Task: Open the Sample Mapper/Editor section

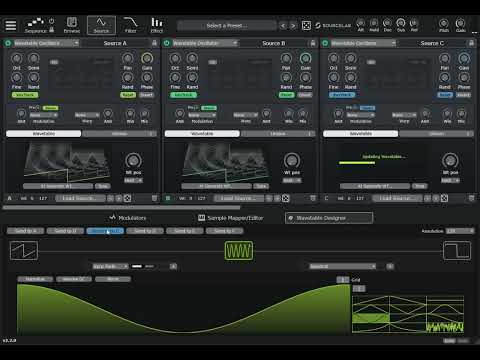Action: click(x=231, y=218)
